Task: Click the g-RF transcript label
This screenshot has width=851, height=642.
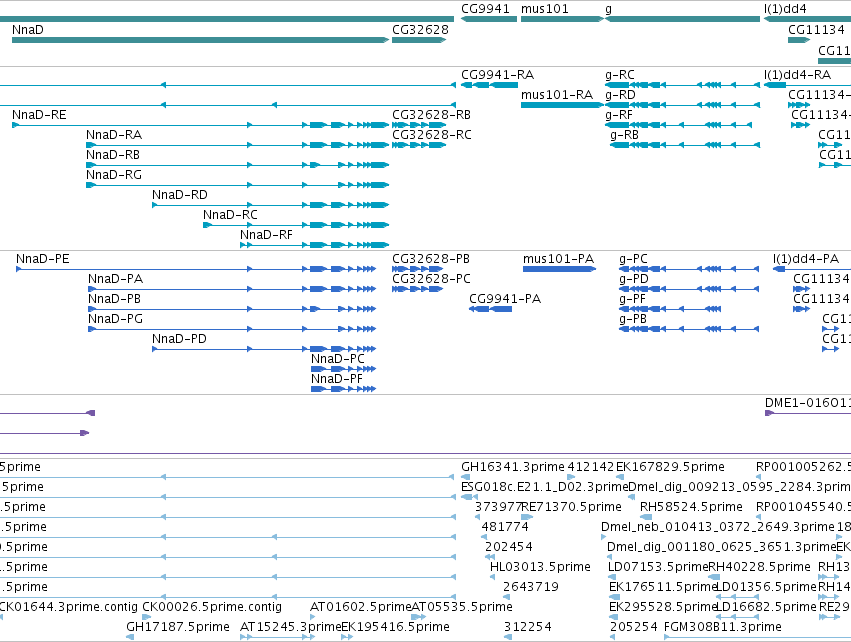Action: click(619, 115)
